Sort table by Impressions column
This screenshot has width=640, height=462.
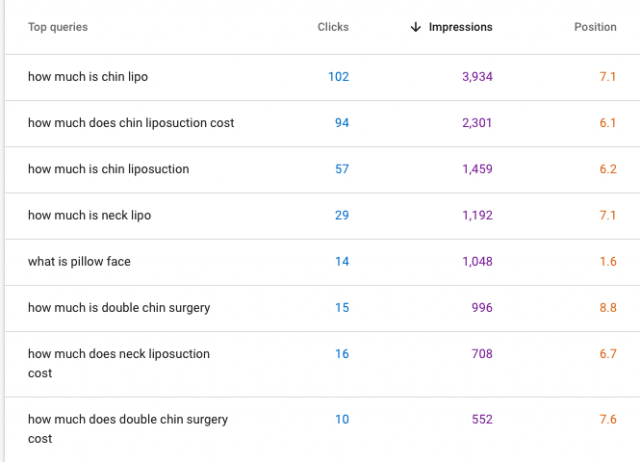tap(460, 27)
